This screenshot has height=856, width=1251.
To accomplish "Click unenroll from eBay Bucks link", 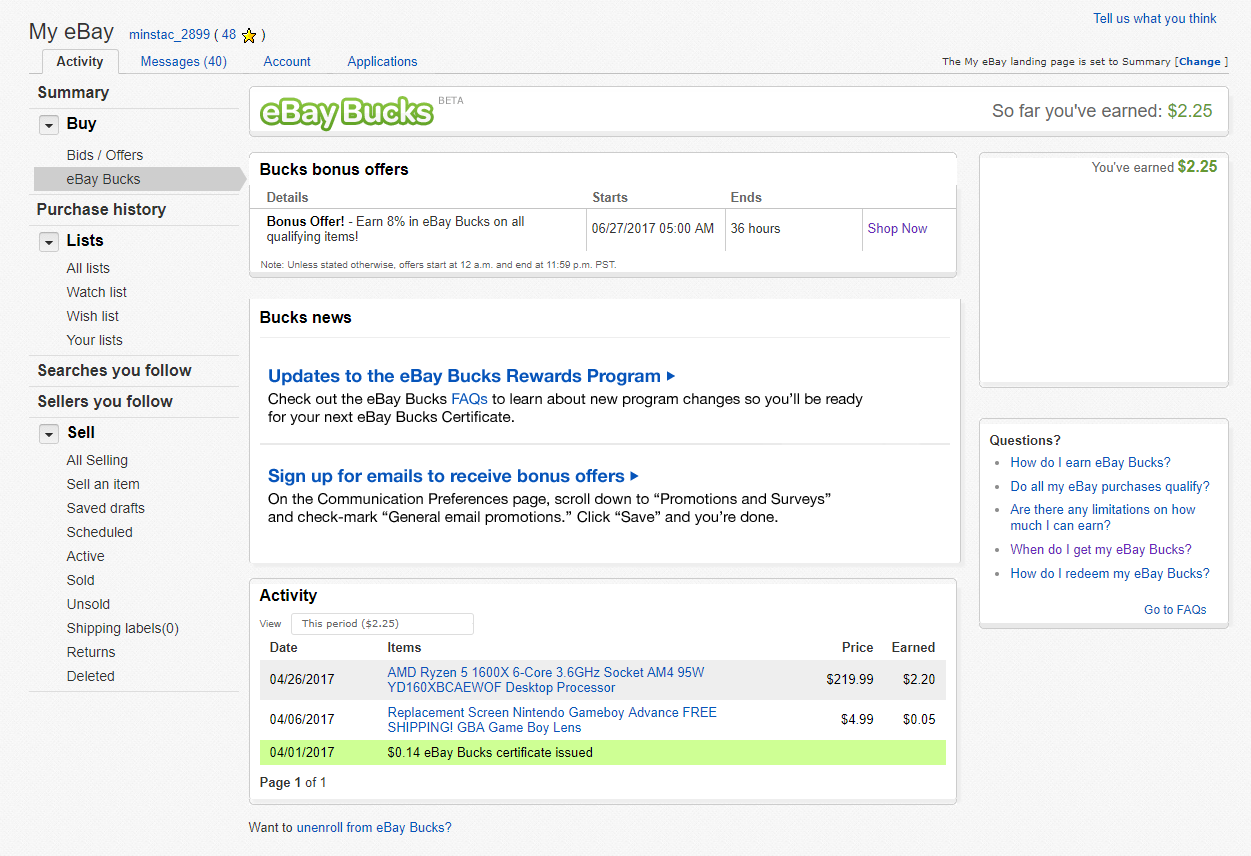I will click(374, 827).
